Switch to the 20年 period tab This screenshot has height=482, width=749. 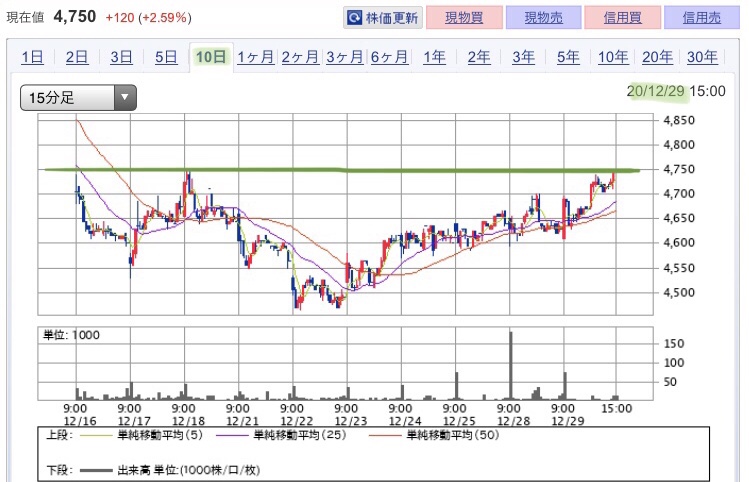(x=657, y=57)
